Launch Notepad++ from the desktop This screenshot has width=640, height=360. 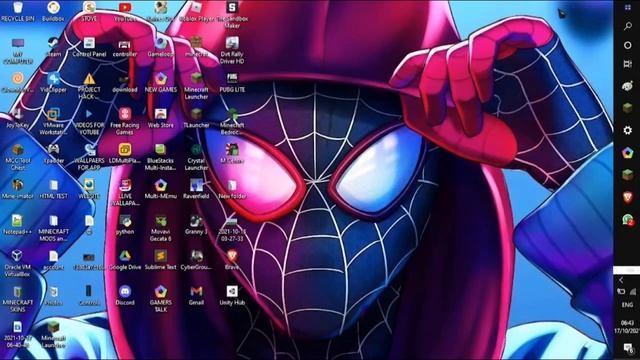pos(18,224)
